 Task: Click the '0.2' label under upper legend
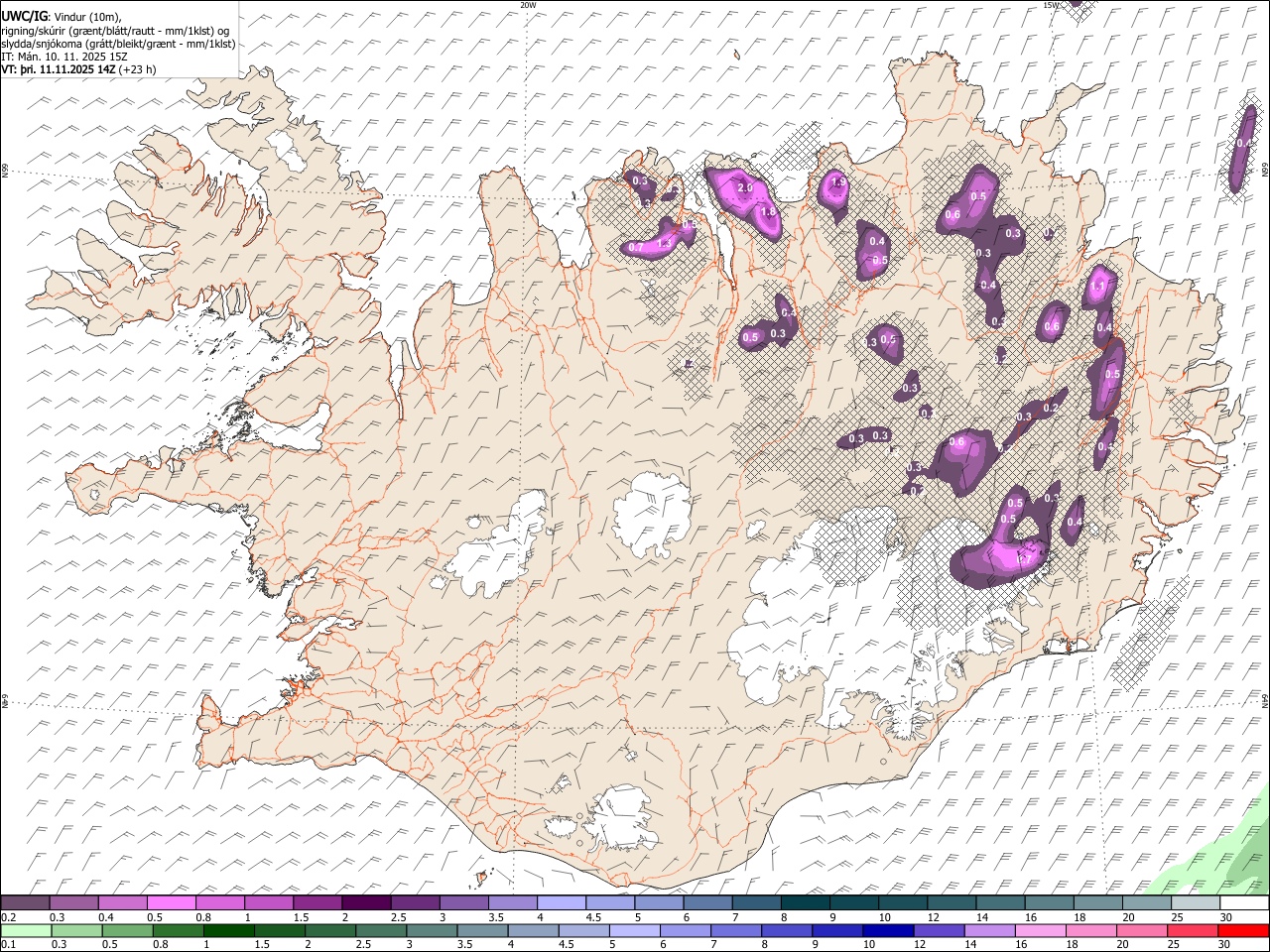(8, 917)
